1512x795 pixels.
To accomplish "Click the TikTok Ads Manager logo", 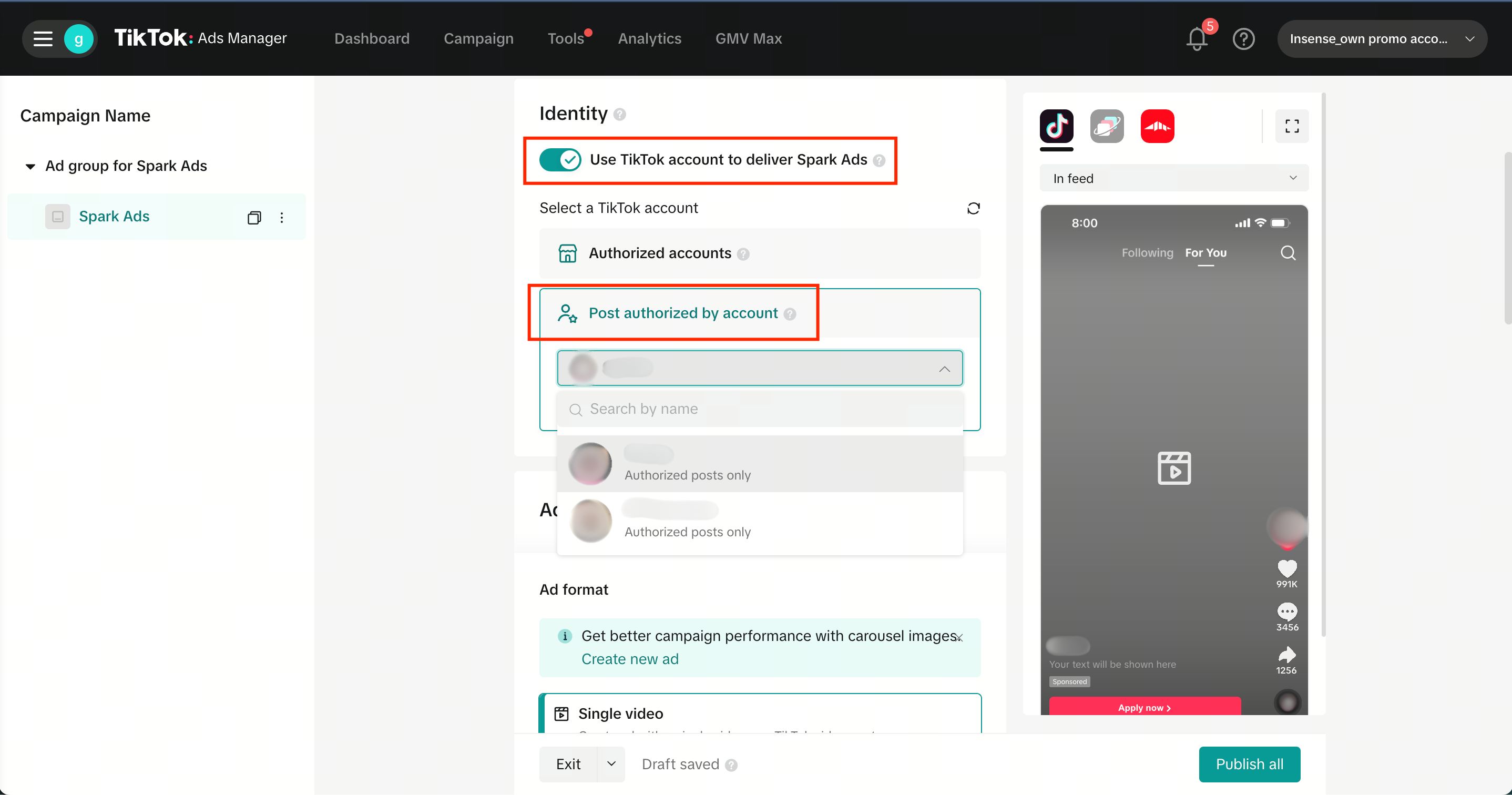I will [x=200, y=37].
